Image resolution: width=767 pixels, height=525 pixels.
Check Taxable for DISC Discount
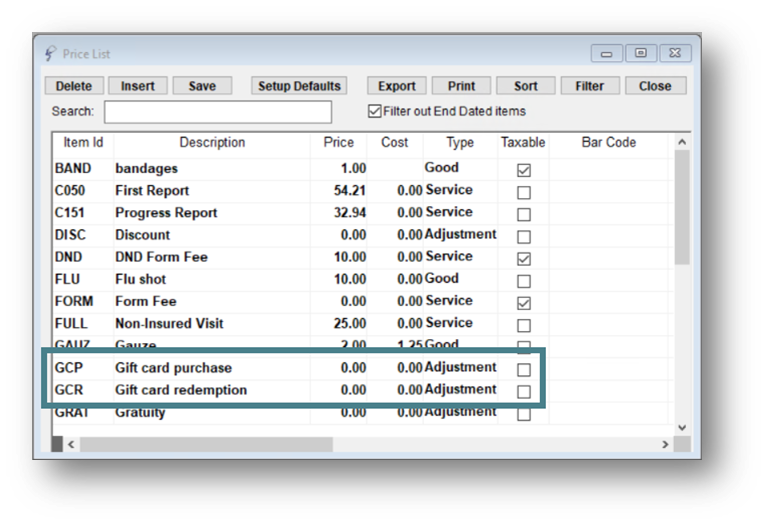(524, 237)
